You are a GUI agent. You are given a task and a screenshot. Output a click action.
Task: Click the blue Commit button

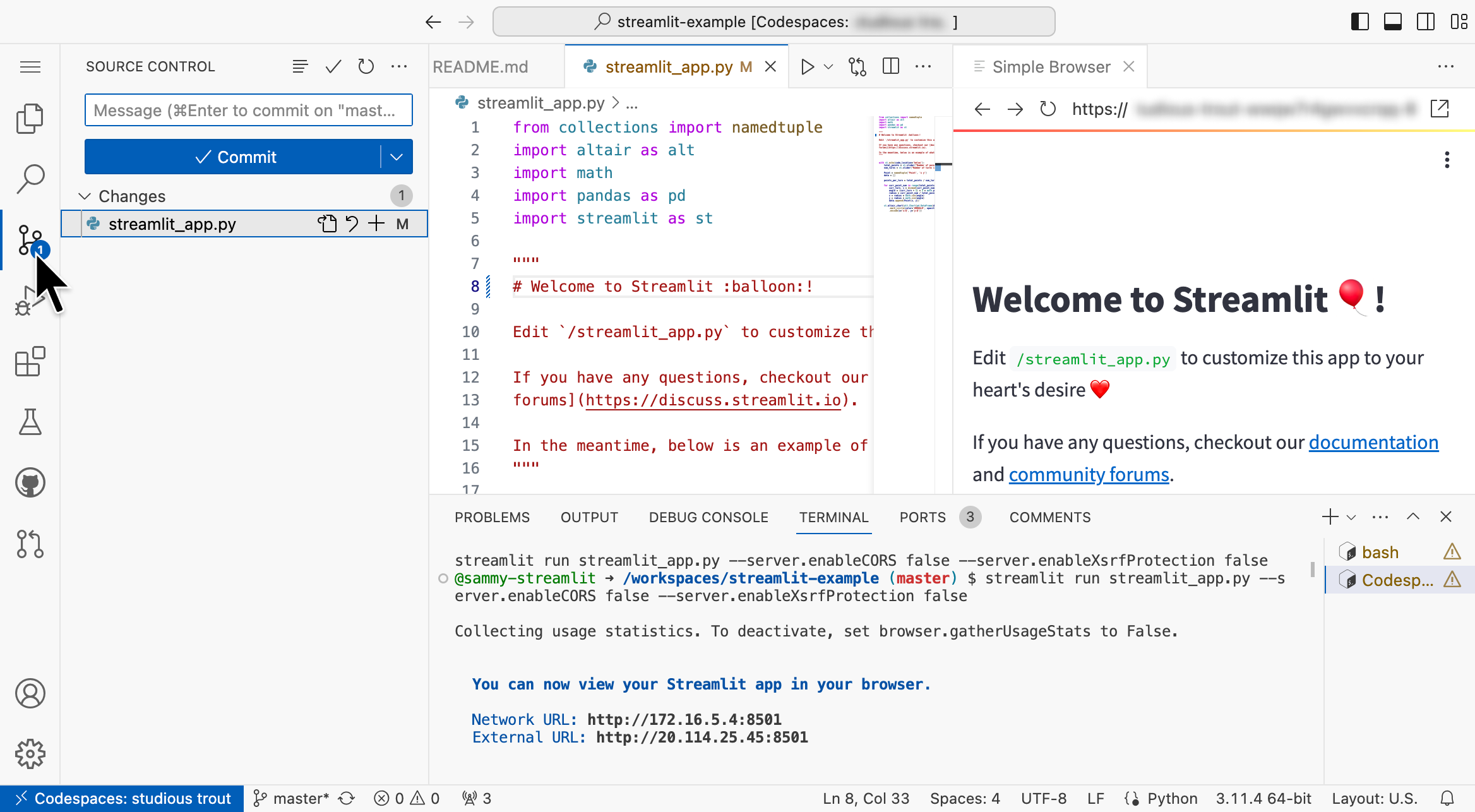point(233,157)
